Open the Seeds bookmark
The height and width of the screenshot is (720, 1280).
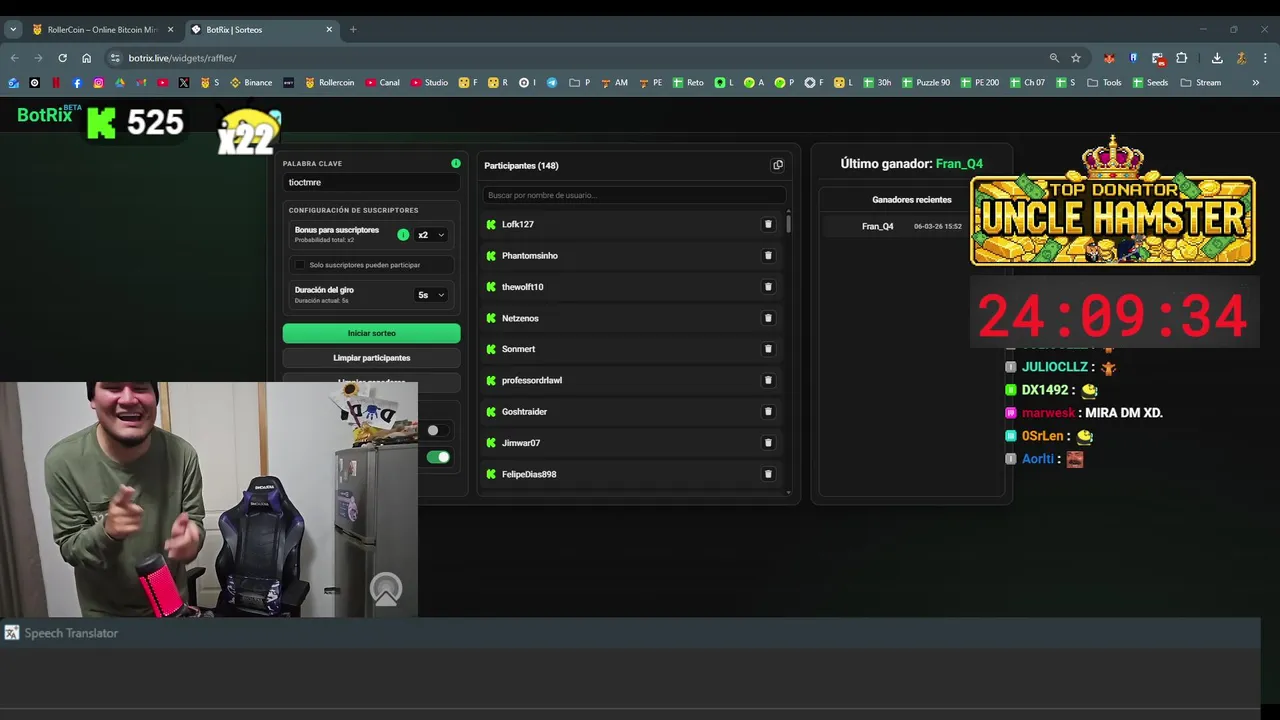1150,83
